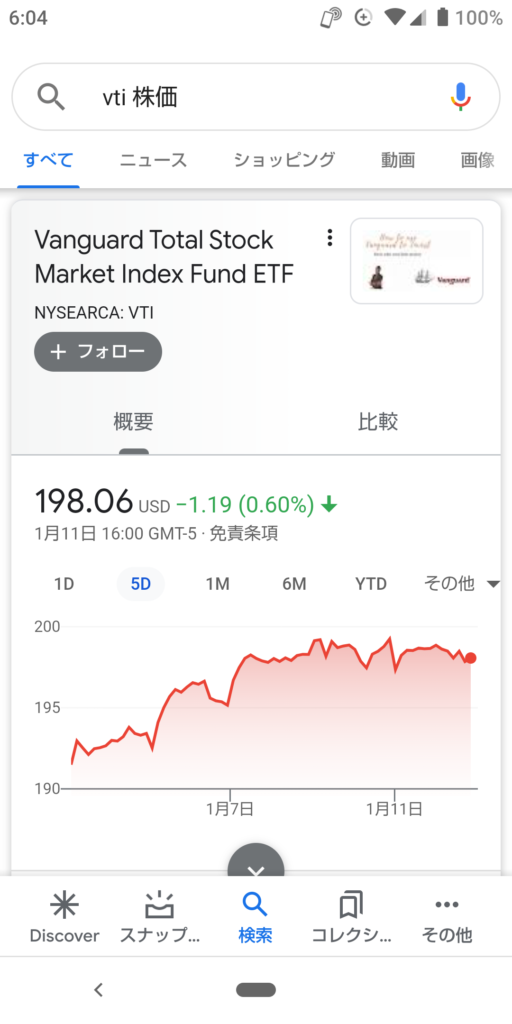Select the 検索 search icon in bottom bar
This screenshot has width=512, height=1024.
coord(255,905)
